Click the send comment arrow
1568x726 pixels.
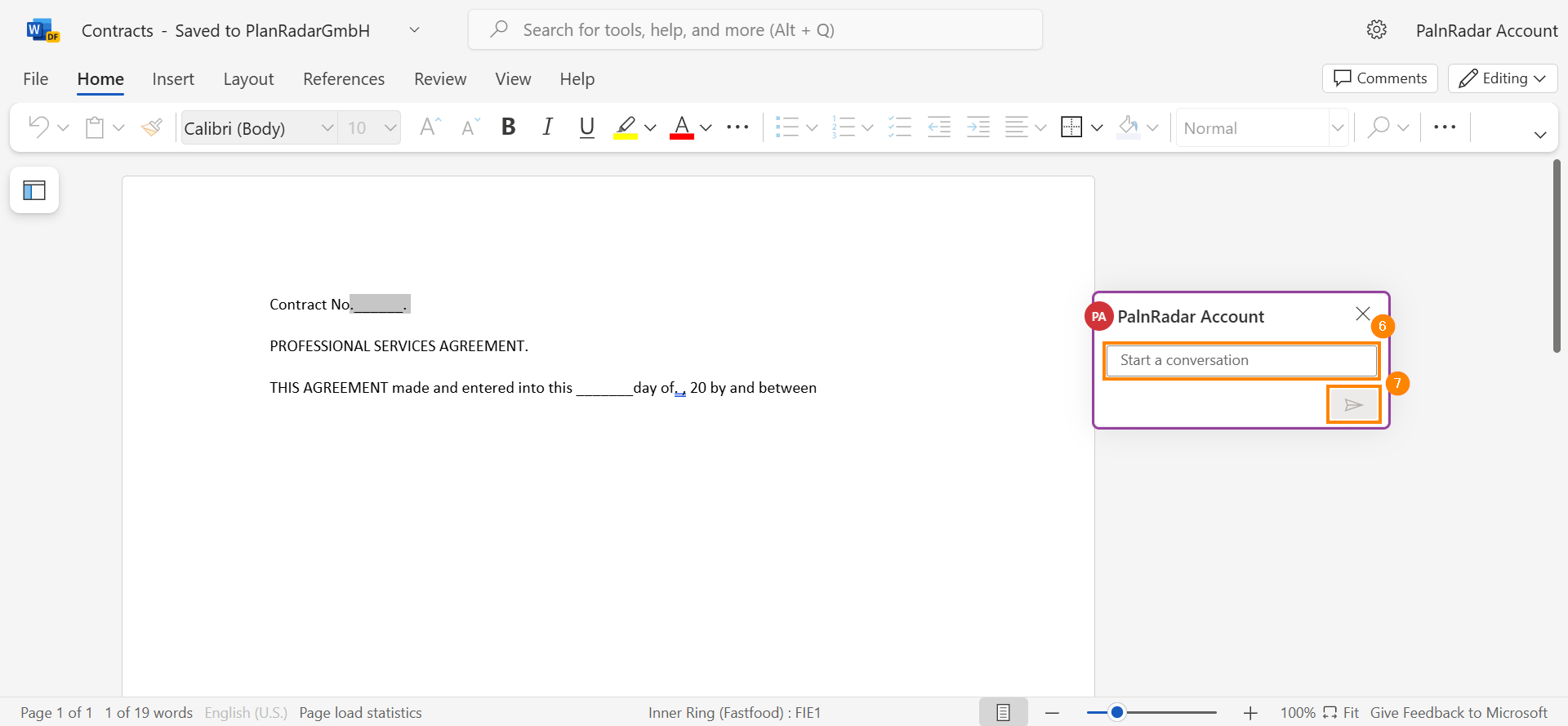pyautogui.click(x=1353, y=405)
